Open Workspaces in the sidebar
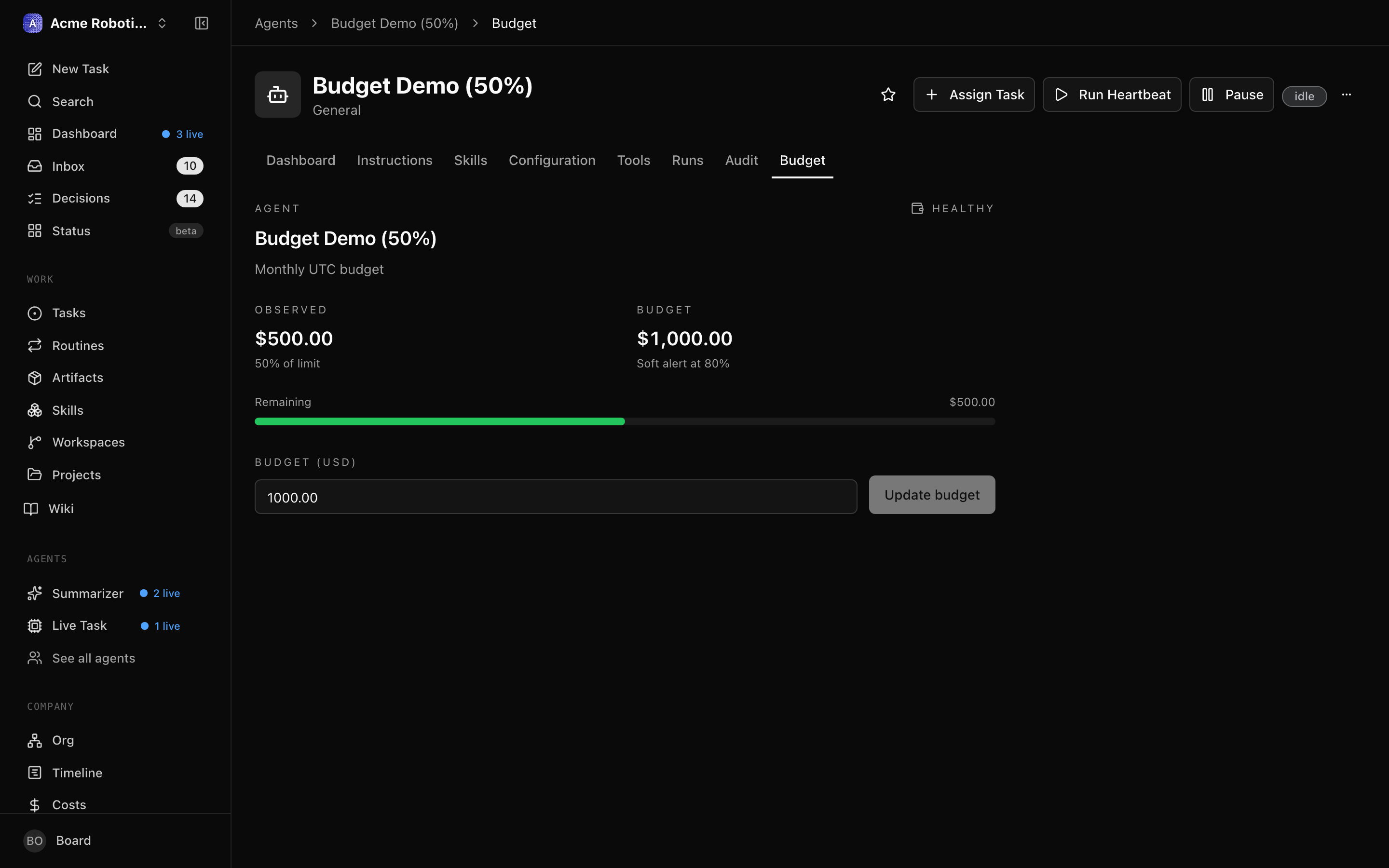The width and height of the screenshot is (1389, 868). (115, 442)
